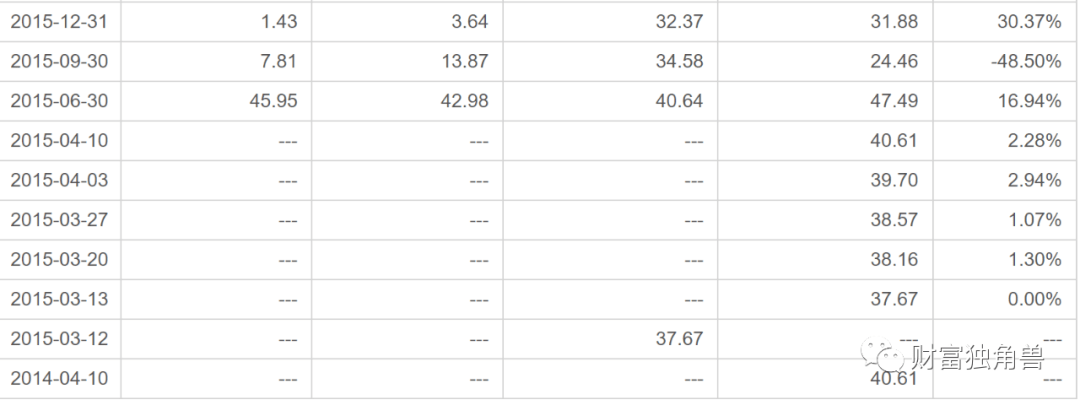Select the 2015-09-30 date cell

(59, 61)
